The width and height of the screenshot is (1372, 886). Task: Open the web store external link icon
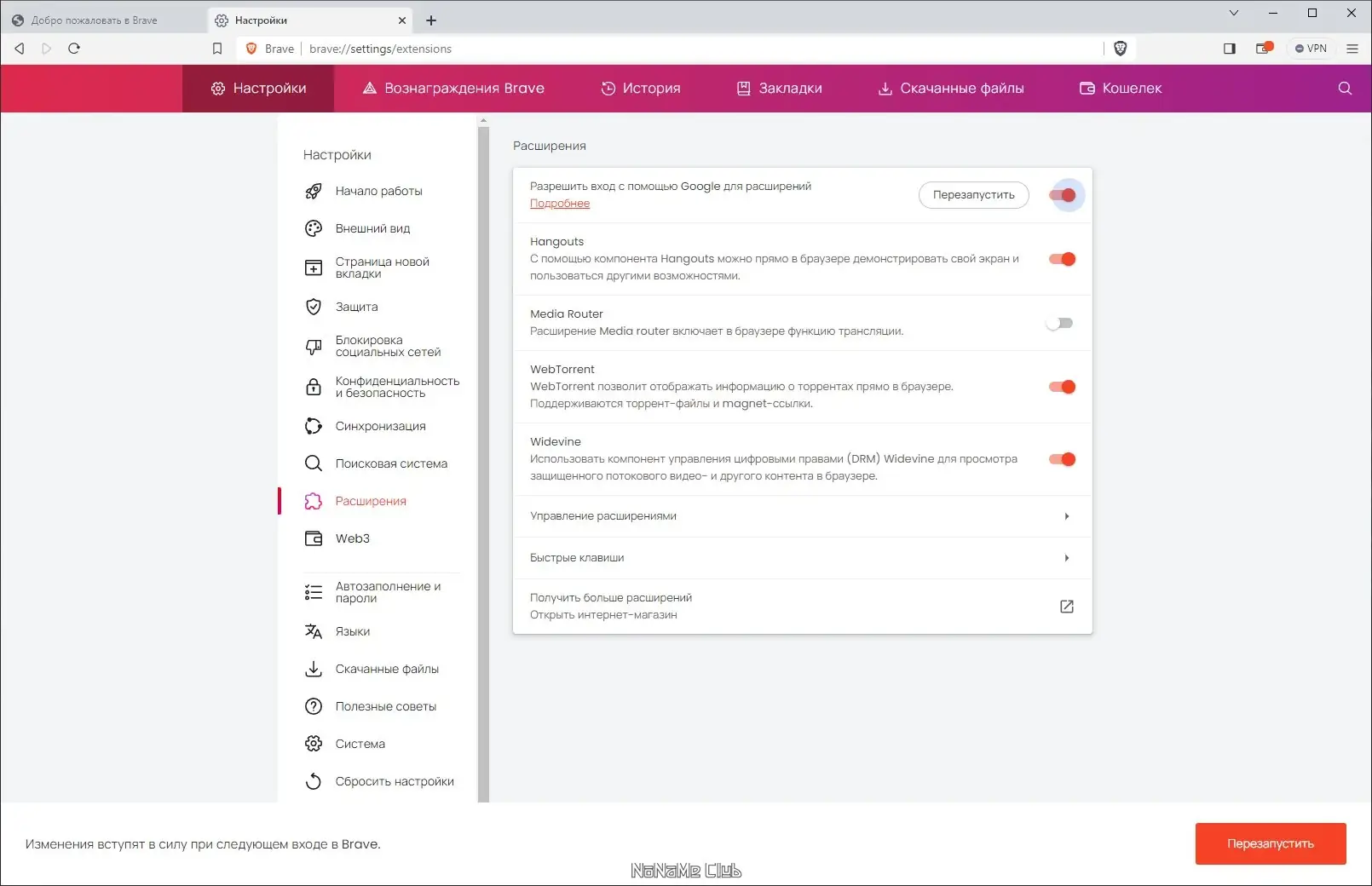tap(1066, 607)
